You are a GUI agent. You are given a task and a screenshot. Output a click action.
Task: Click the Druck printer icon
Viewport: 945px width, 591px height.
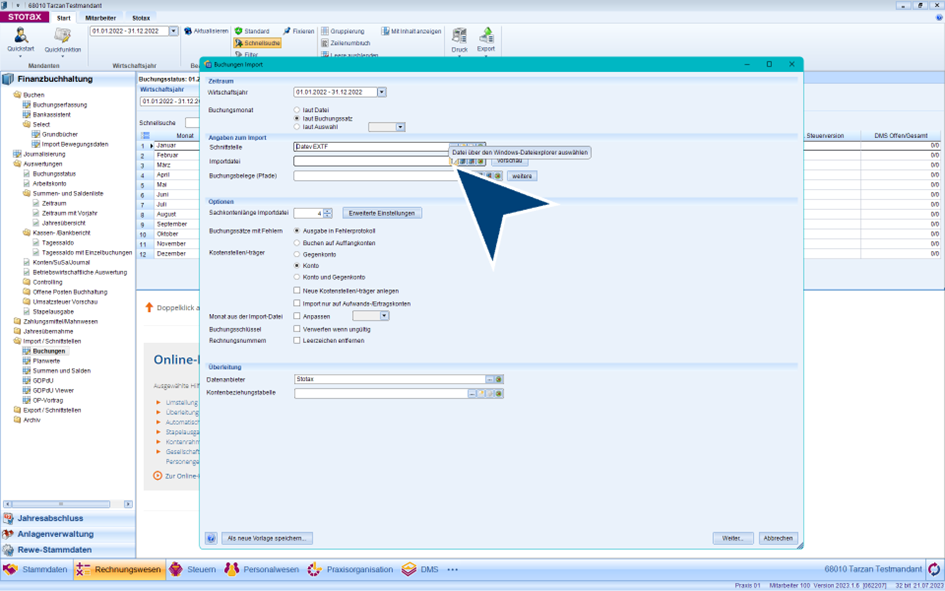[x=459, y=37]
